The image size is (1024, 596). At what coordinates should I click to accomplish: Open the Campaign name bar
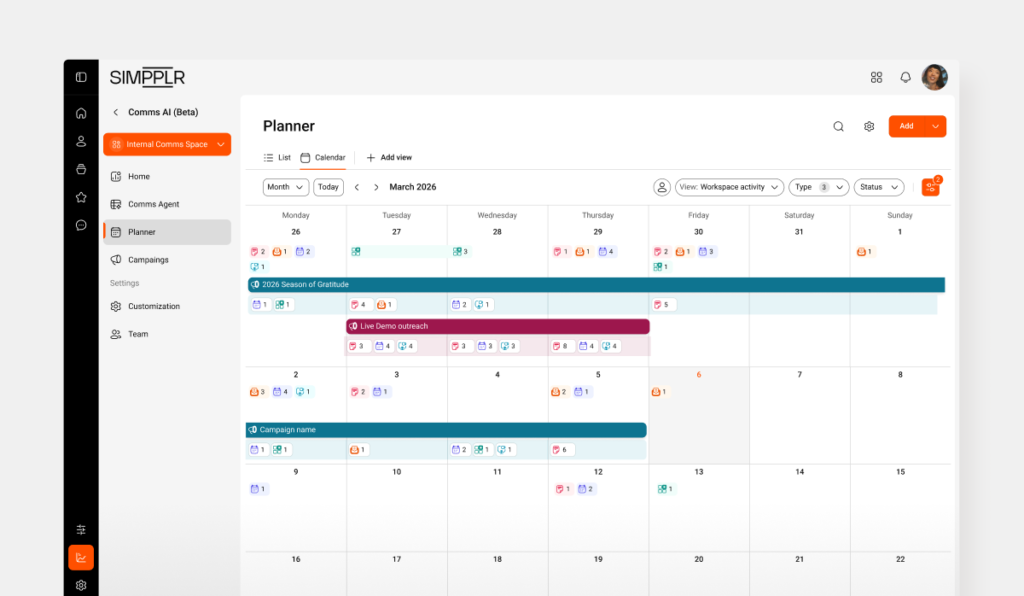click(446, 430)
